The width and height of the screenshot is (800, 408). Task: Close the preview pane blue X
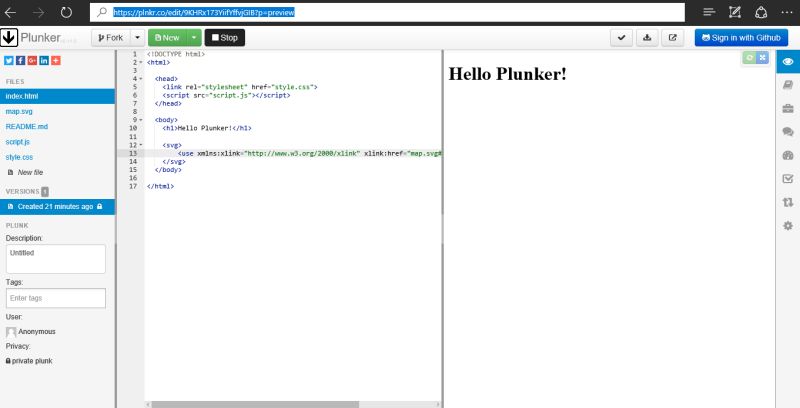coord(762,58)
